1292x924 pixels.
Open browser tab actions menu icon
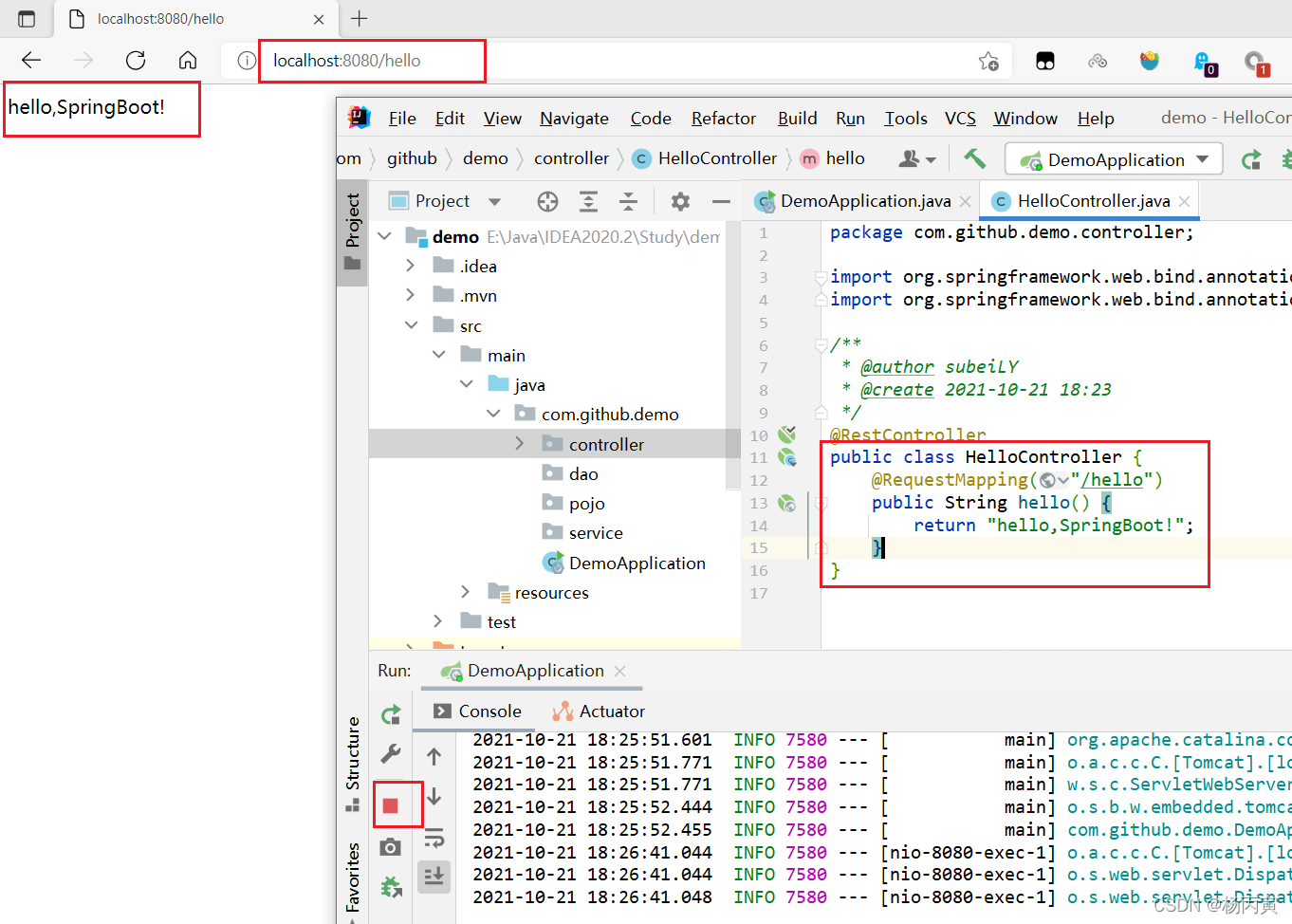pos(27,19)
